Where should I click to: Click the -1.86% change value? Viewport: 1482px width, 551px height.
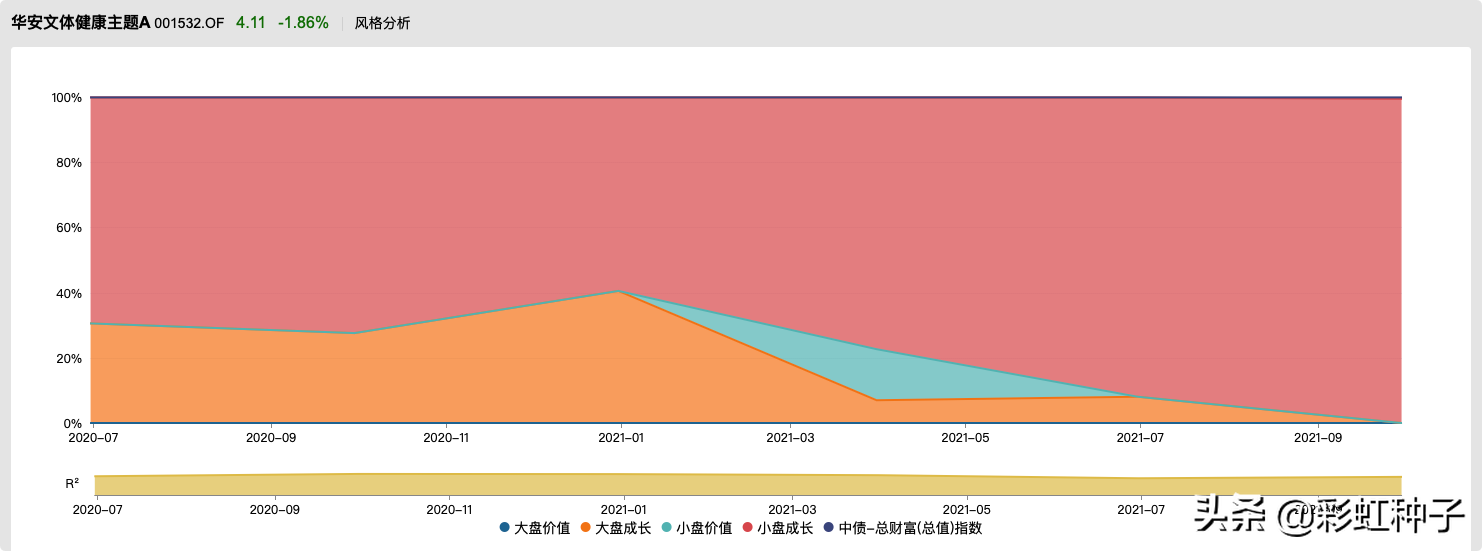[x=303, y=23]
